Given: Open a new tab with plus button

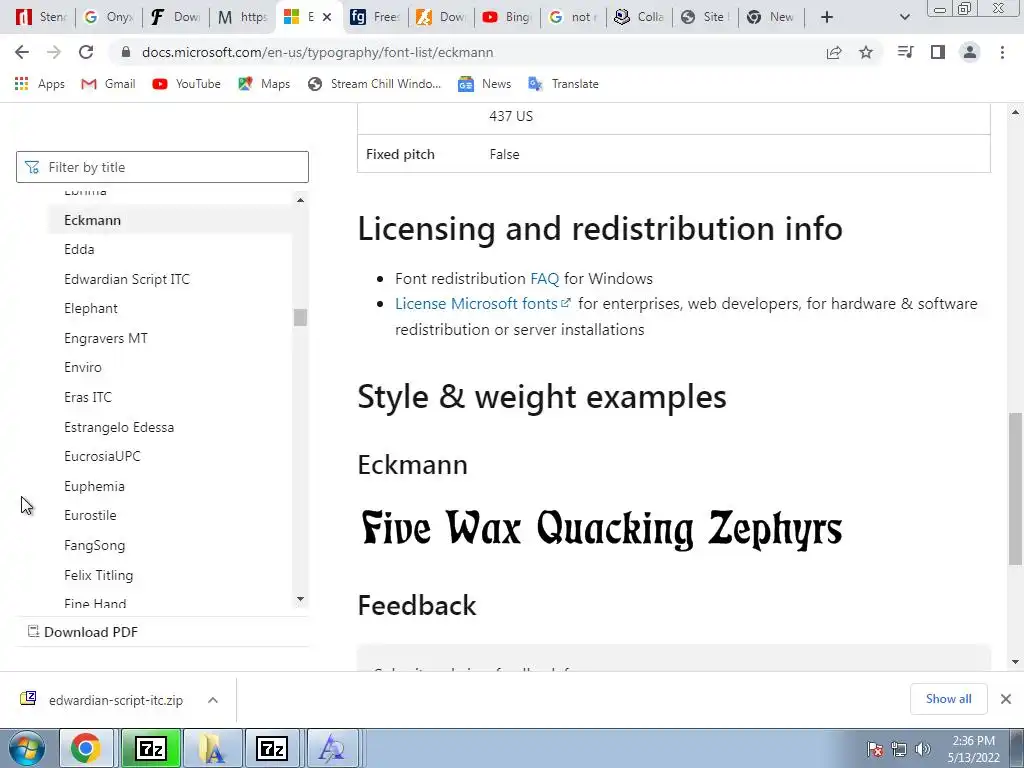Looking at the screenshot, I should 827,17.
